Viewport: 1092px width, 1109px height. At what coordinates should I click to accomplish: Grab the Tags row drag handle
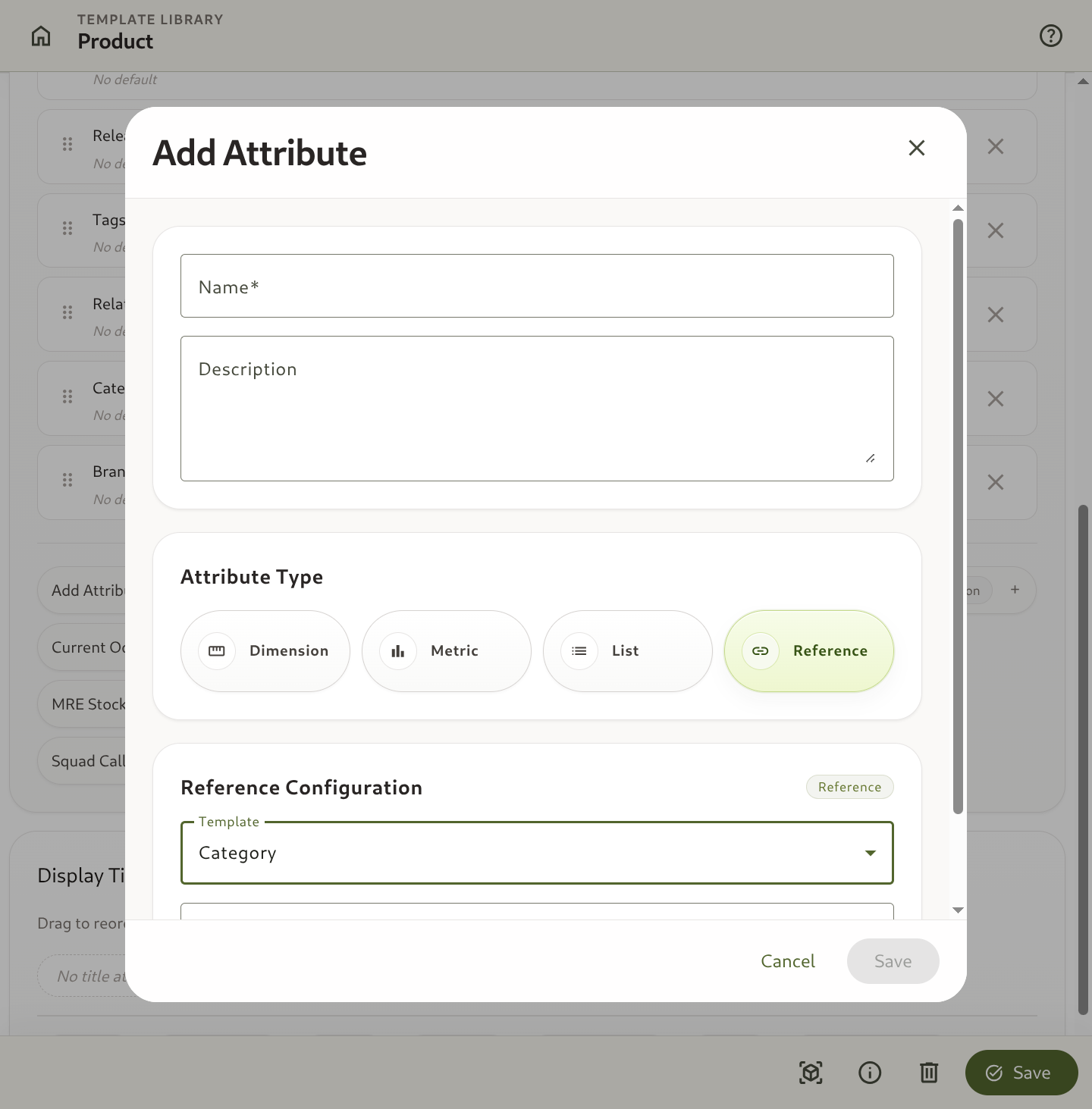point(67,228)
